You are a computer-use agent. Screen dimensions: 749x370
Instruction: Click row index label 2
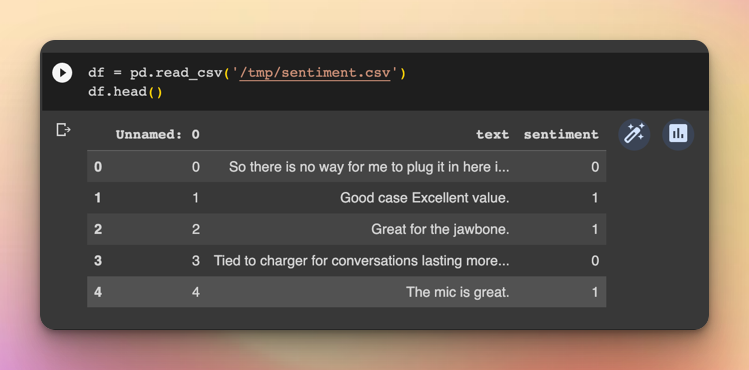coord(98,229)
